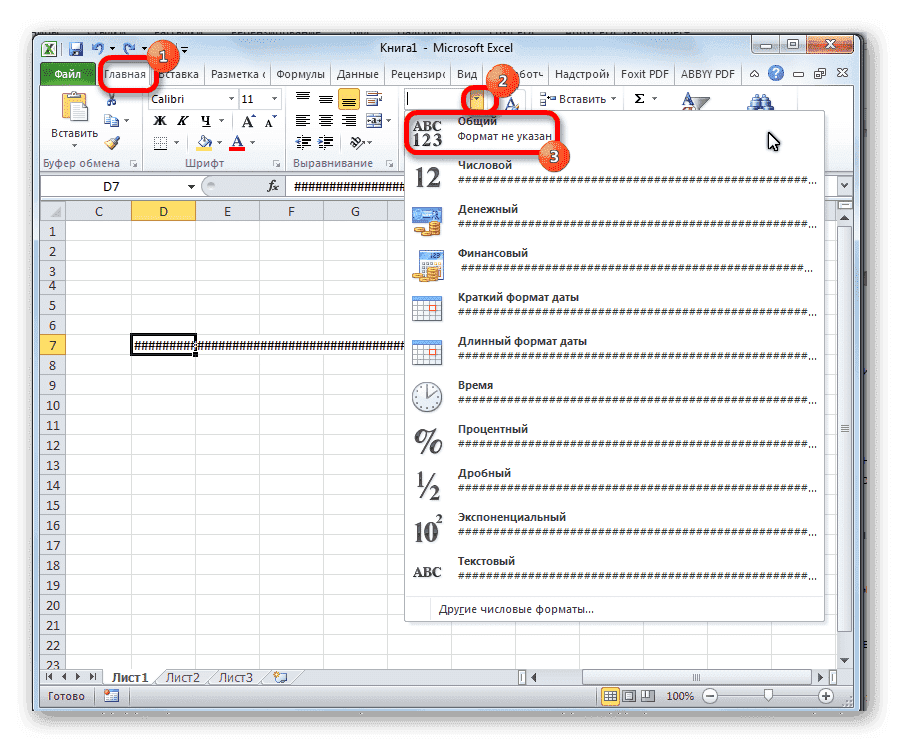Image resolution: width=899 pixels, height=743 pixels.
Task: Toggle underline with the Ч button
Action: 207,120
